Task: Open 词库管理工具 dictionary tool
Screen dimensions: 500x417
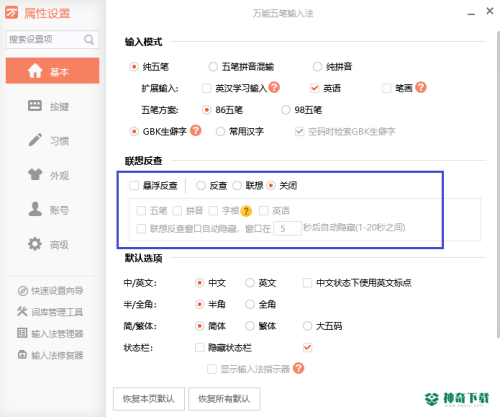Action: coord(50,312)
